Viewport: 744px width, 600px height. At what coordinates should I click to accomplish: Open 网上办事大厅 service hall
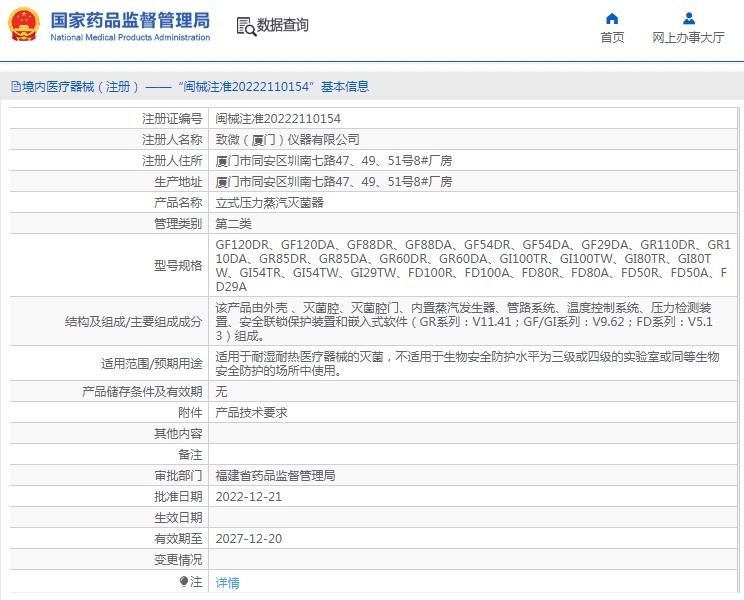(688, 37)
